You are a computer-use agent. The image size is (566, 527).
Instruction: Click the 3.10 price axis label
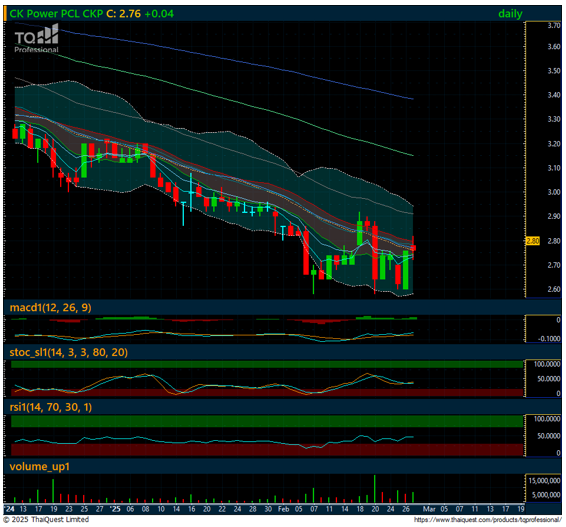click(x=554, y=168)
